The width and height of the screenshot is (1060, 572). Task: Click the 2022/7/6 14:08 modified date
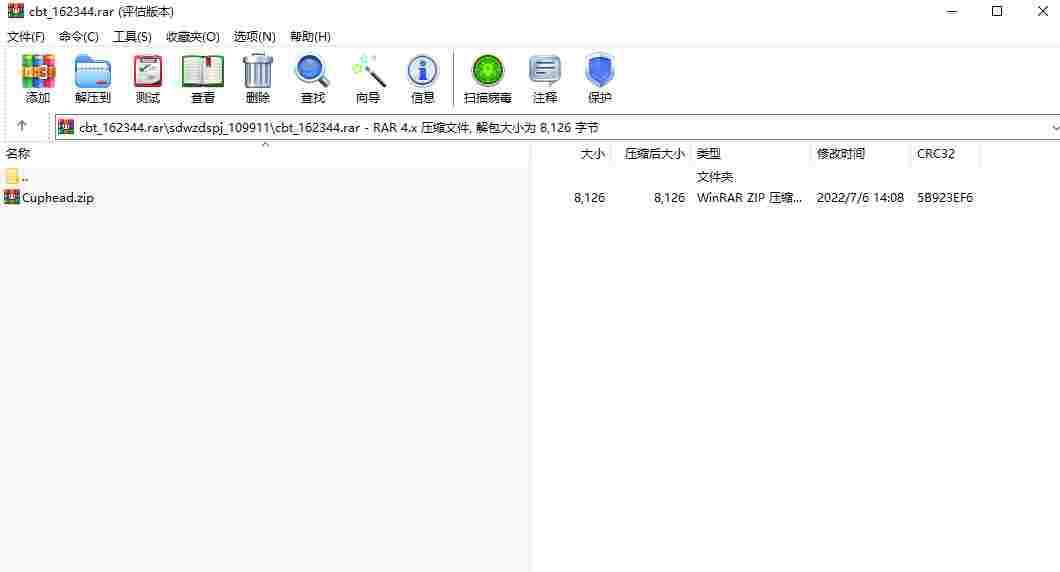[x=860, y=197]
